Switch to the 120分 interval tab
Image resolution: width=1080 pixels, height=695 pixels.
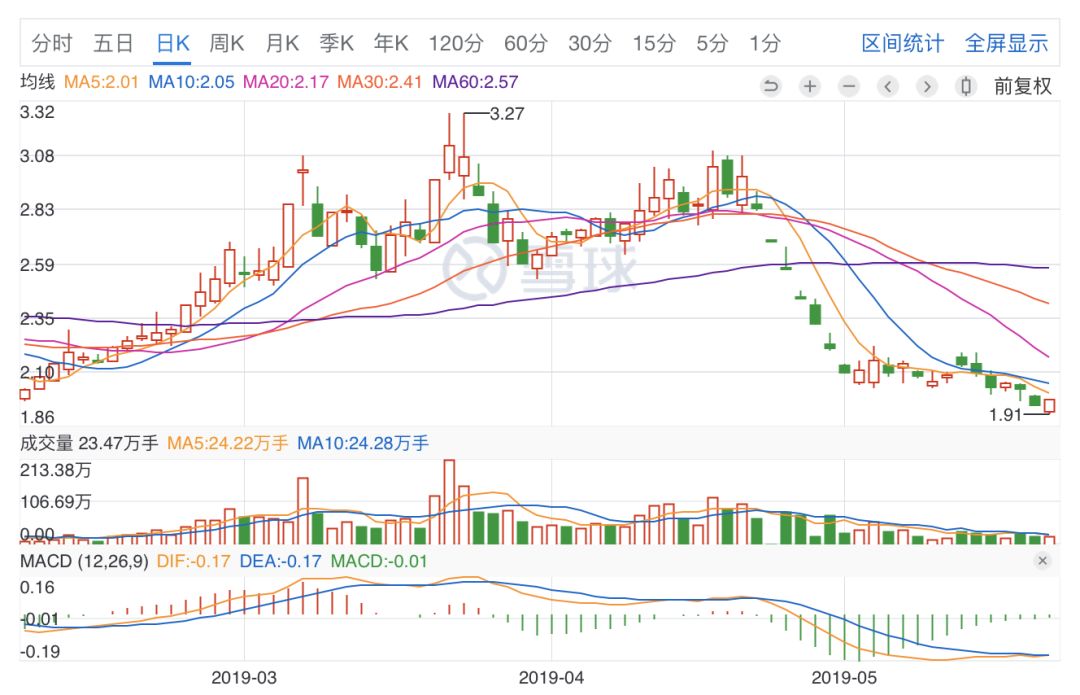coord(455,43)
